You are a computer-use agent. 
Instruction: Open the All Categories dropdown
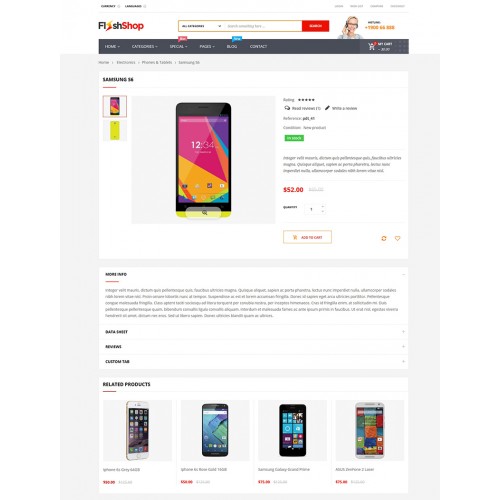click(201, 26)
